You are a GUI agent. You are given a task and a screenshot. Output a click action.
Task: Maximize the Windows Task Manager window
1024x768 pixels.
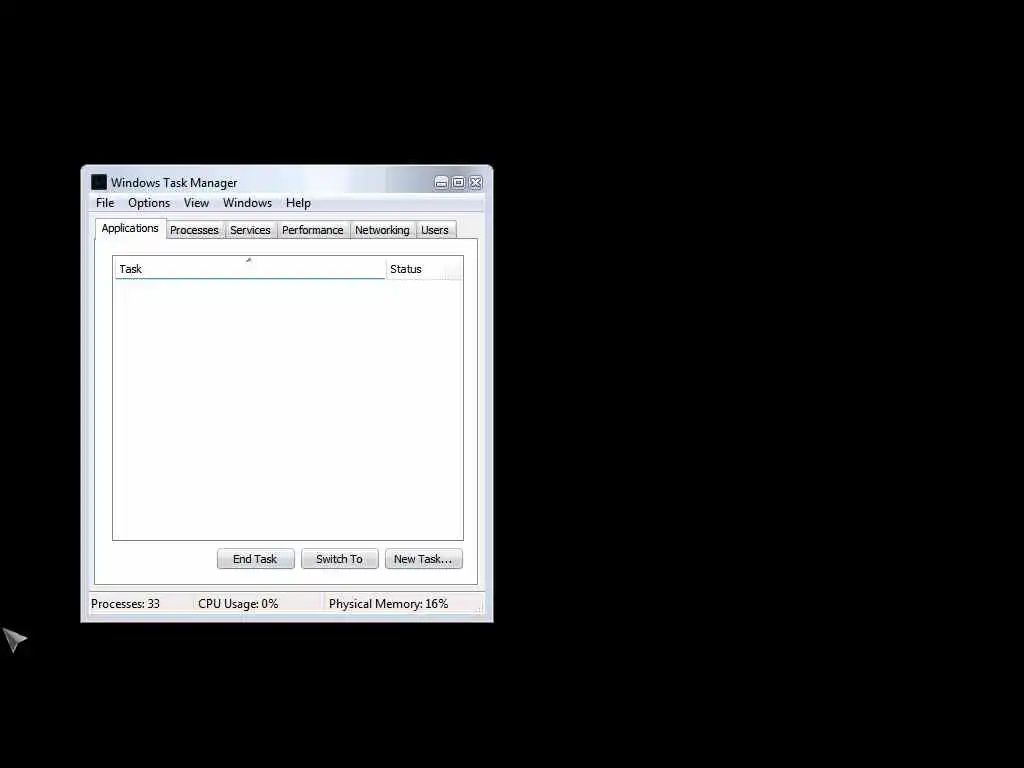point(458,183)
